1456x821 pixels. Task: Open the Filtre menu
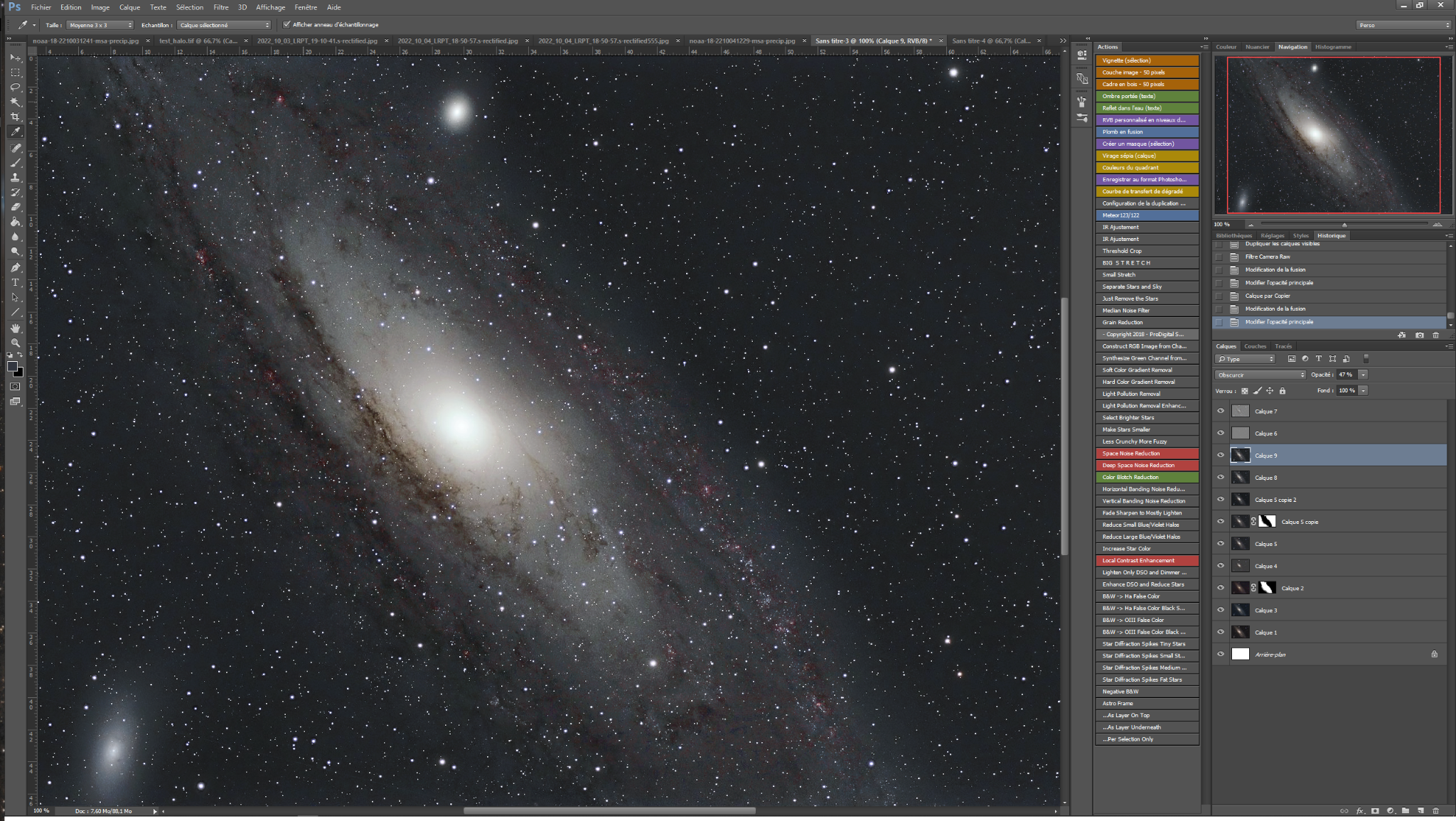click(221, 7)
